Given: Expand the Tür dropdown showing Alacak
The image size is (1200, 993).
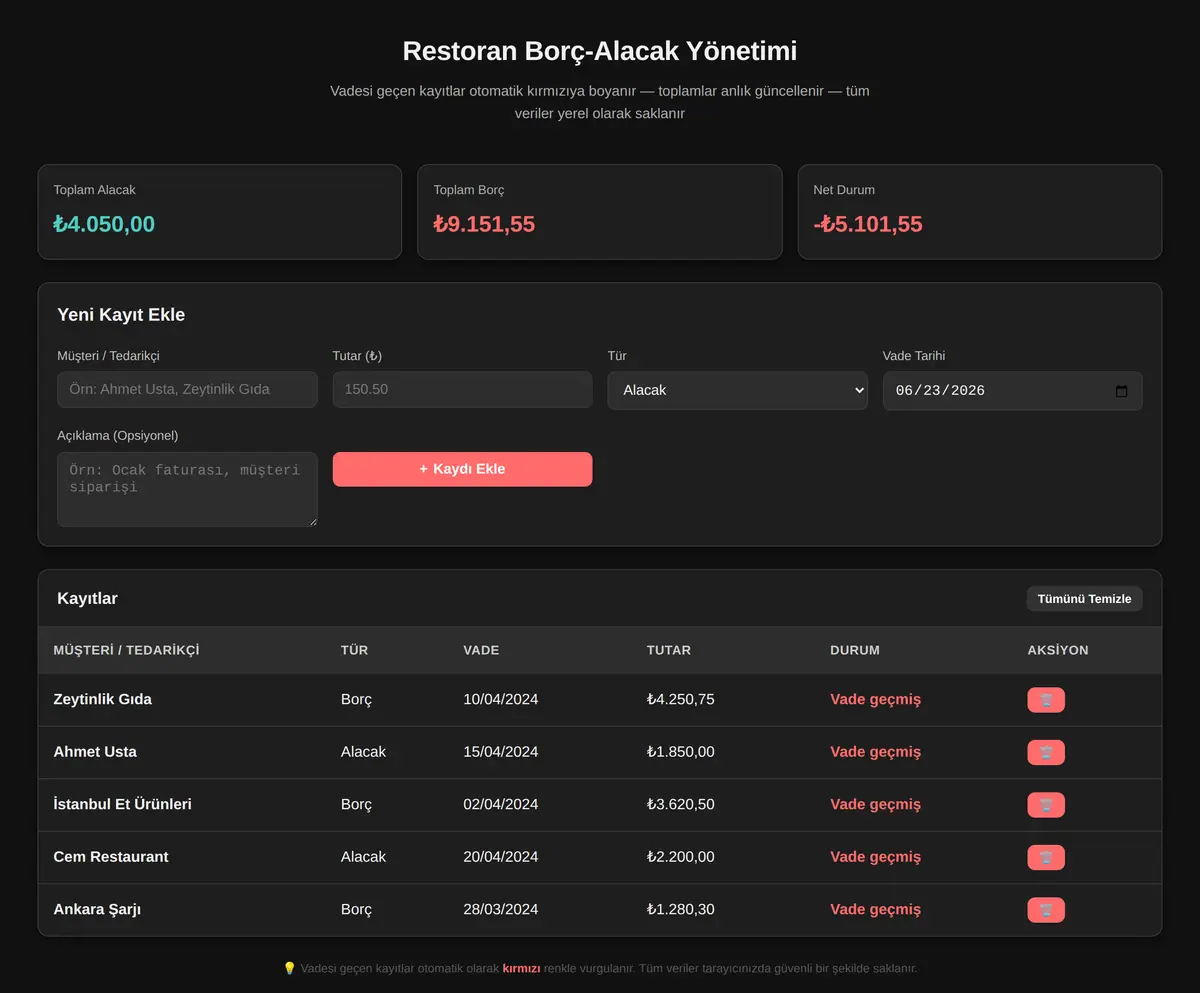Looking at the screenshot, I should tap(737, 390).
